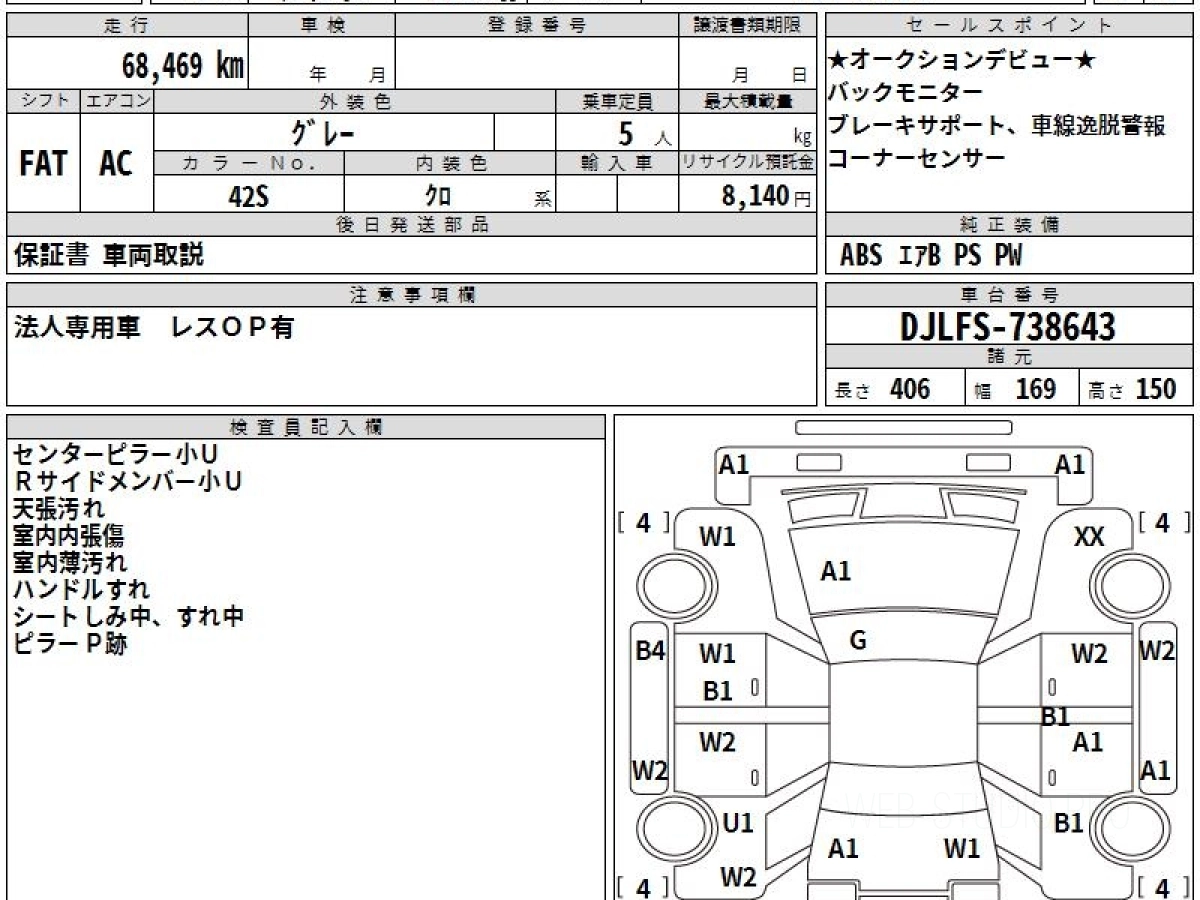Select the 走行 column header

click(127, 26)
